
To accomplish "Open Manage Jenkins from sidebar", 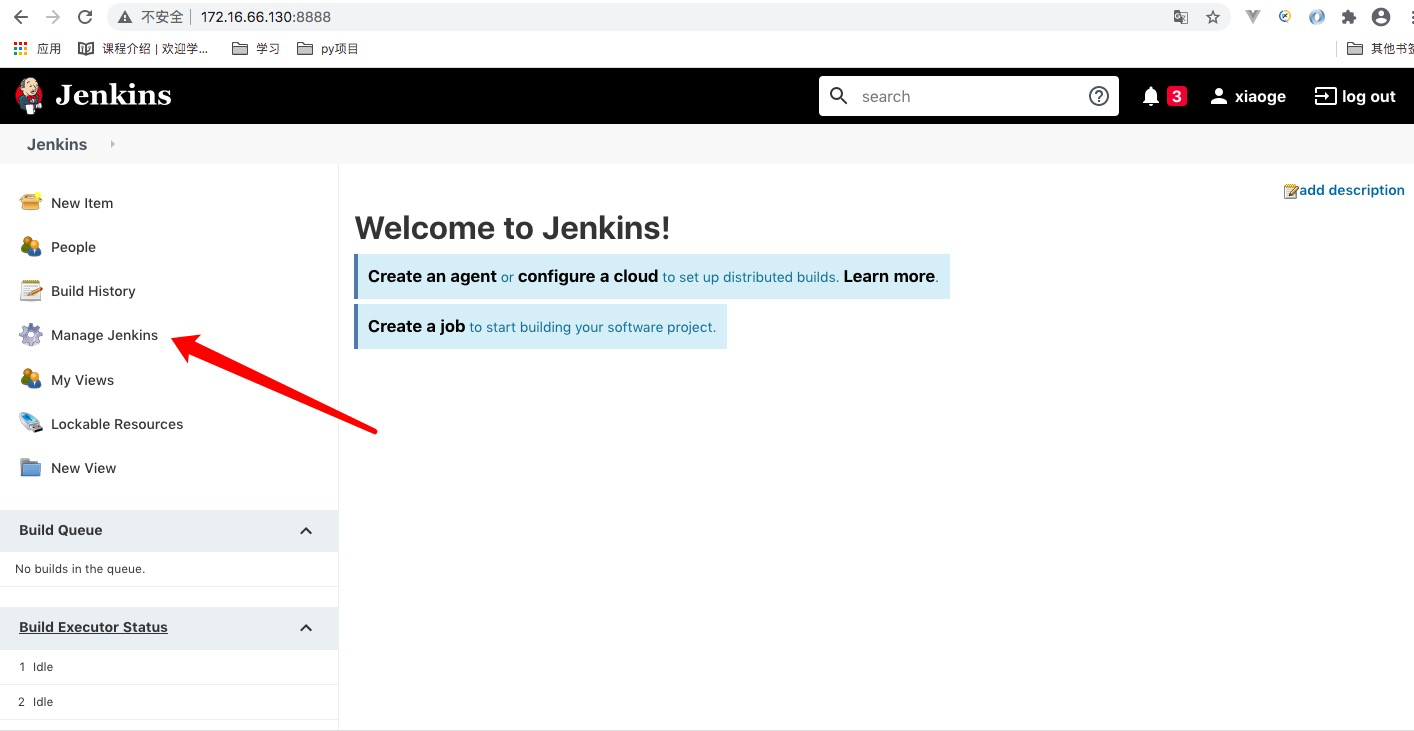I will [104, 335].
